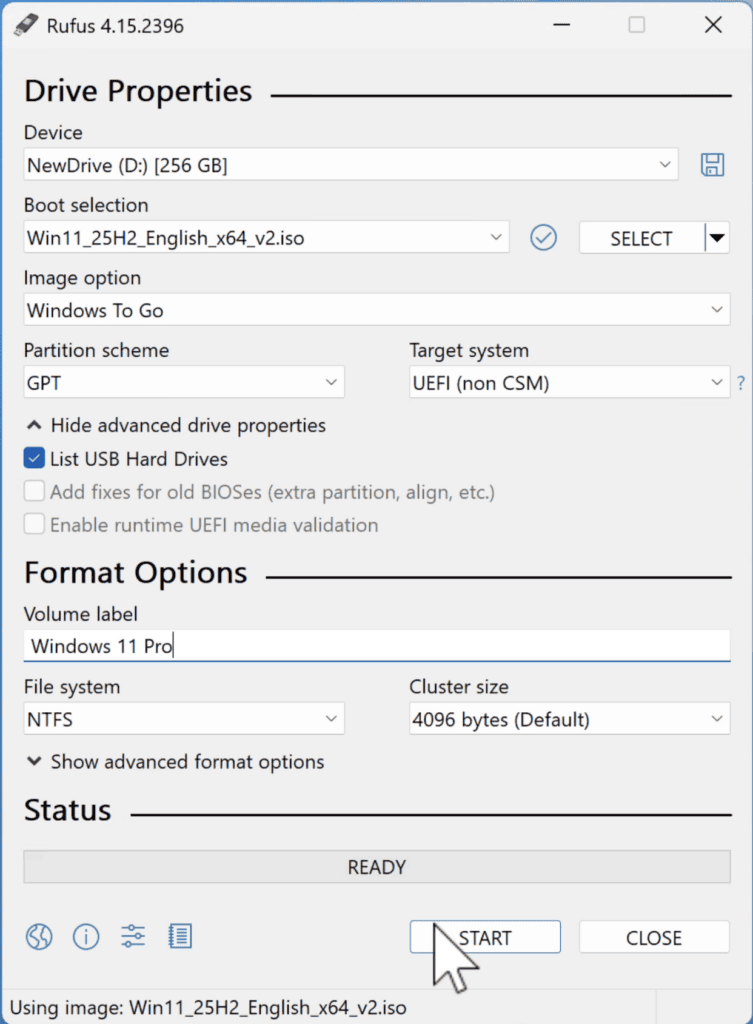Uncheck List USB Hard Drives

tap(34, 458)
